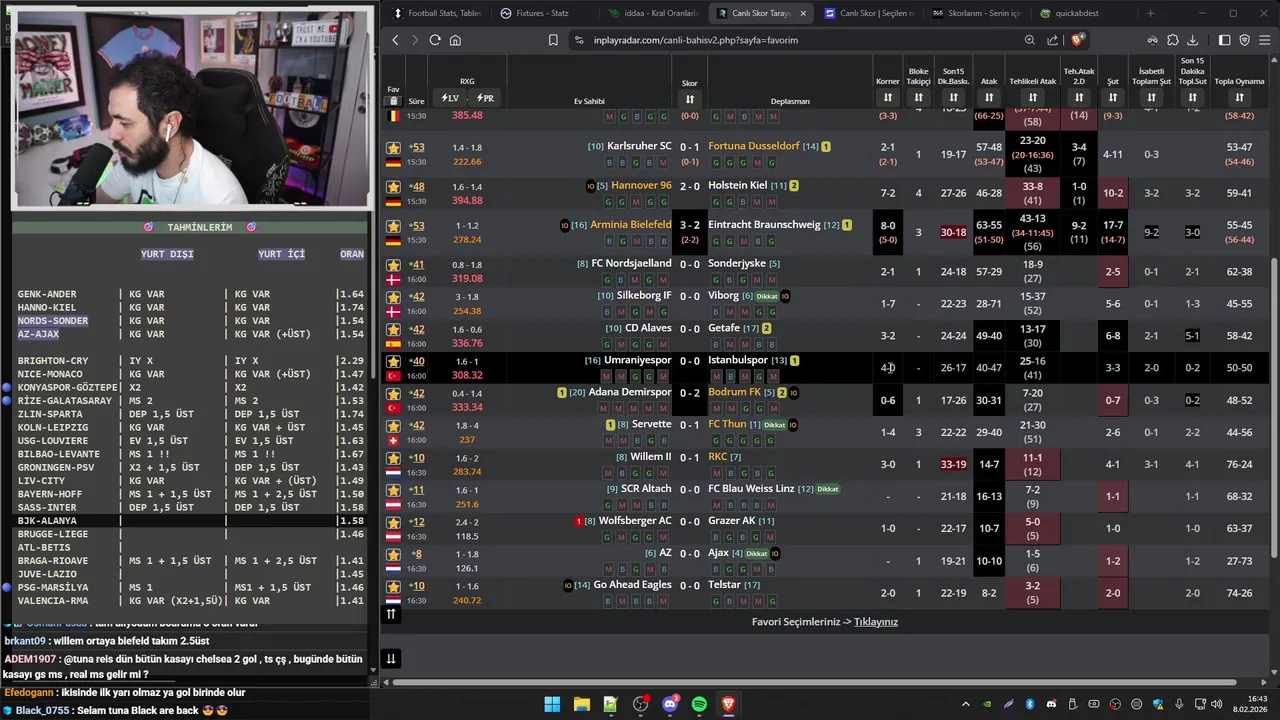The image size is (1280, 720).
Task: Share this page via the address bar
Action: [x=1052, y=40]
